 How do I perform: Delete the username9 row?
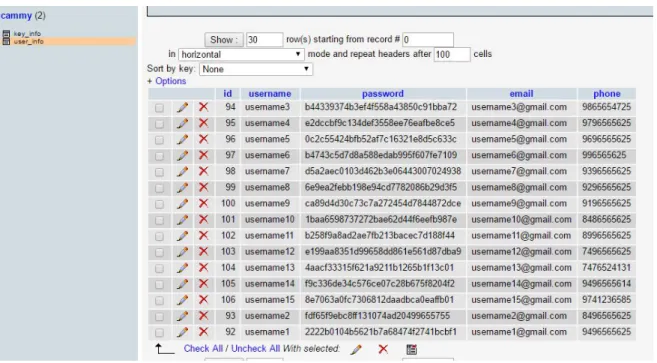point(204,203)
